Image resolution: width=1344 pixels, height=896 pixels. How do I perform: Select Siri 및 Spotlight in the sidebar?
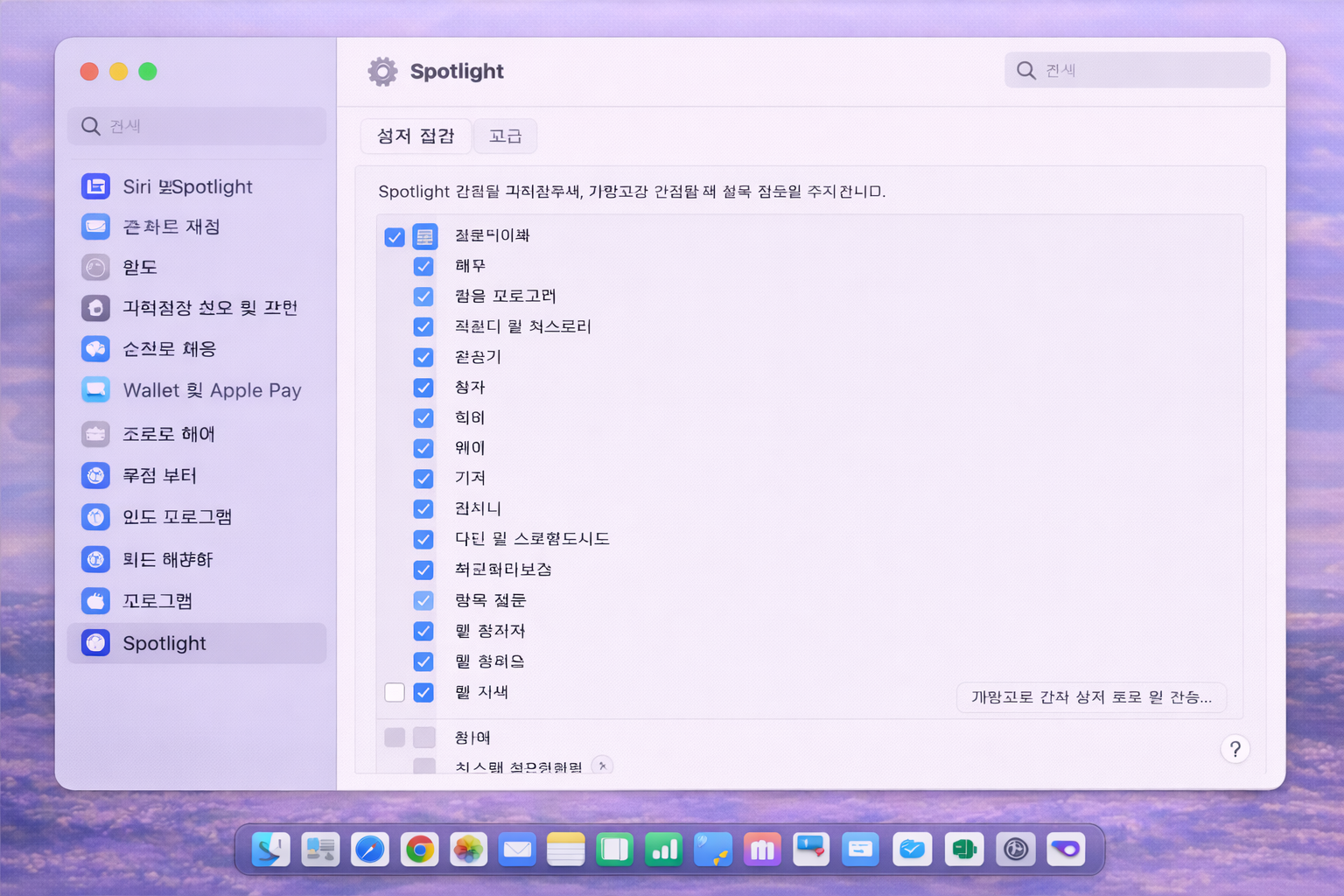click(197, 186)
